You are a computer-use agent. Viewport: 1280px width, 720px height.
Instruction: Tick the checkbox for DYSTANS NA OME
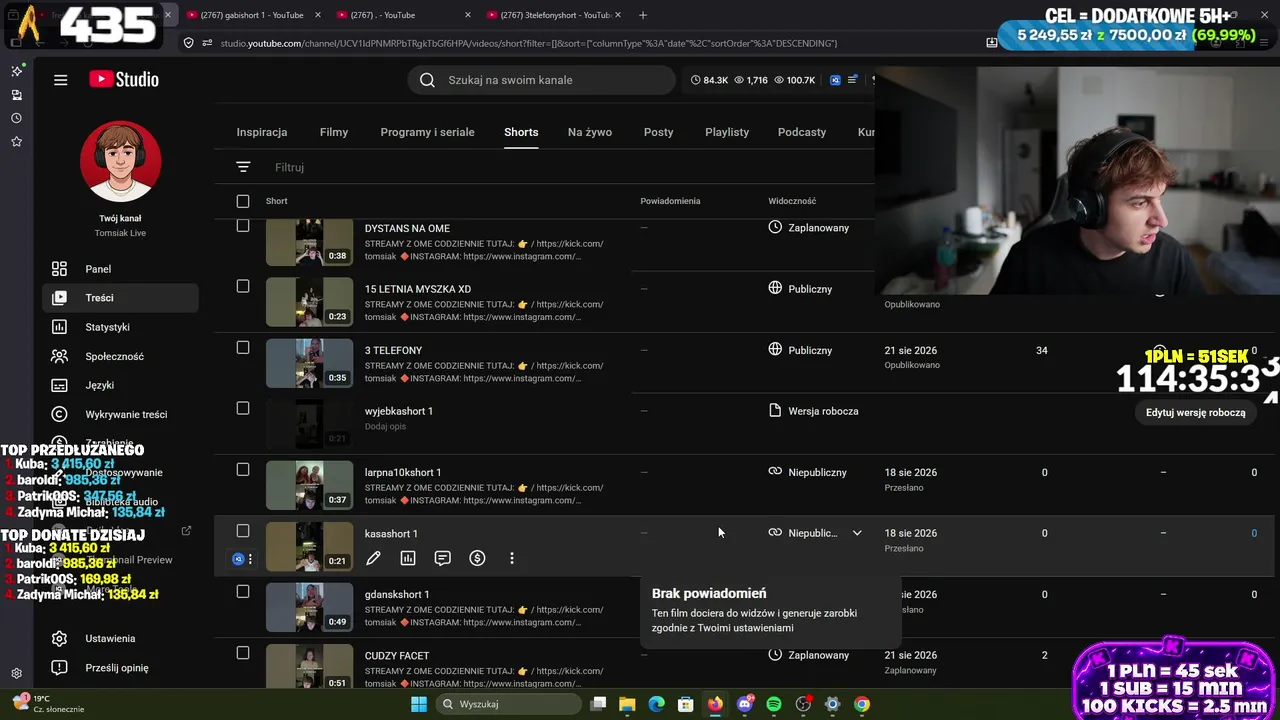click(243, 226)
